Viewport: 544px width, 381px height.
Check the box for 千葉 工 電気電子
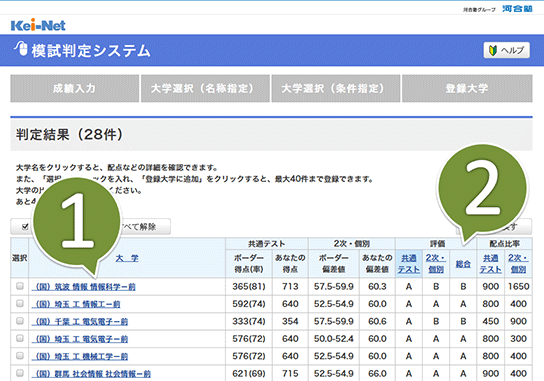coord(20,321)
